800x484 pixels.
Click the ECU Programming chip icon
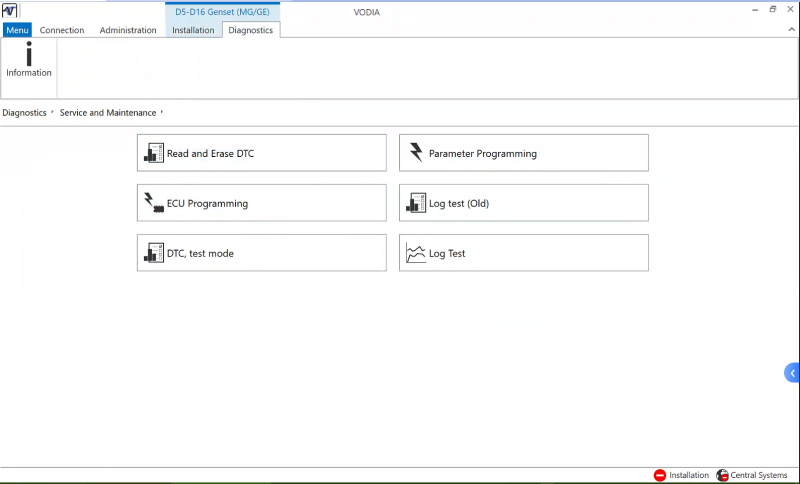(x=154, y=203)
